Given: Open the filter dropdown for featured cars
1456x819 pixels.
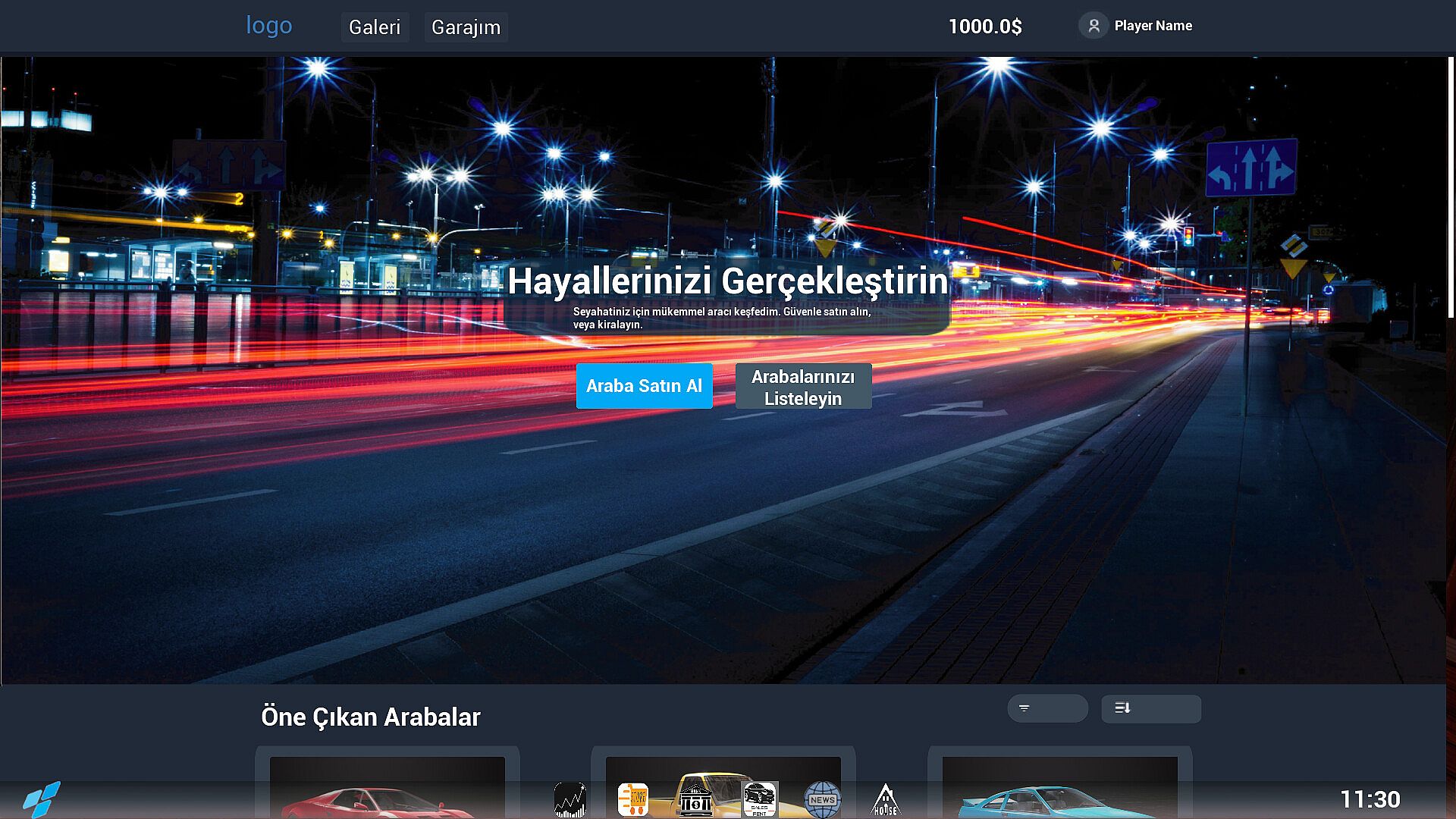Looking at the screenshot, I should pos(1047,708).
